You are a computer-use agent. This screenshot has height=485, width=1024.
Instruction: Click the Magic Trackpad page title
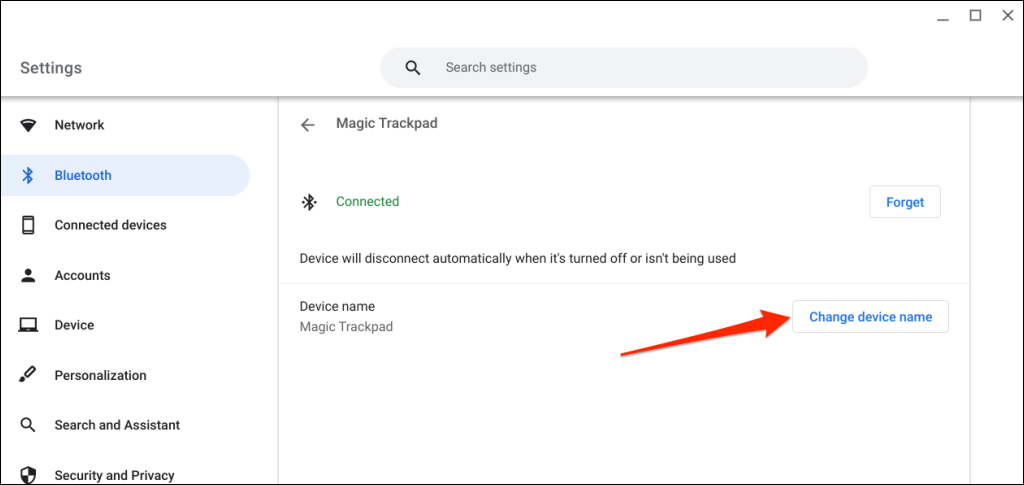(x=387, y=123)
